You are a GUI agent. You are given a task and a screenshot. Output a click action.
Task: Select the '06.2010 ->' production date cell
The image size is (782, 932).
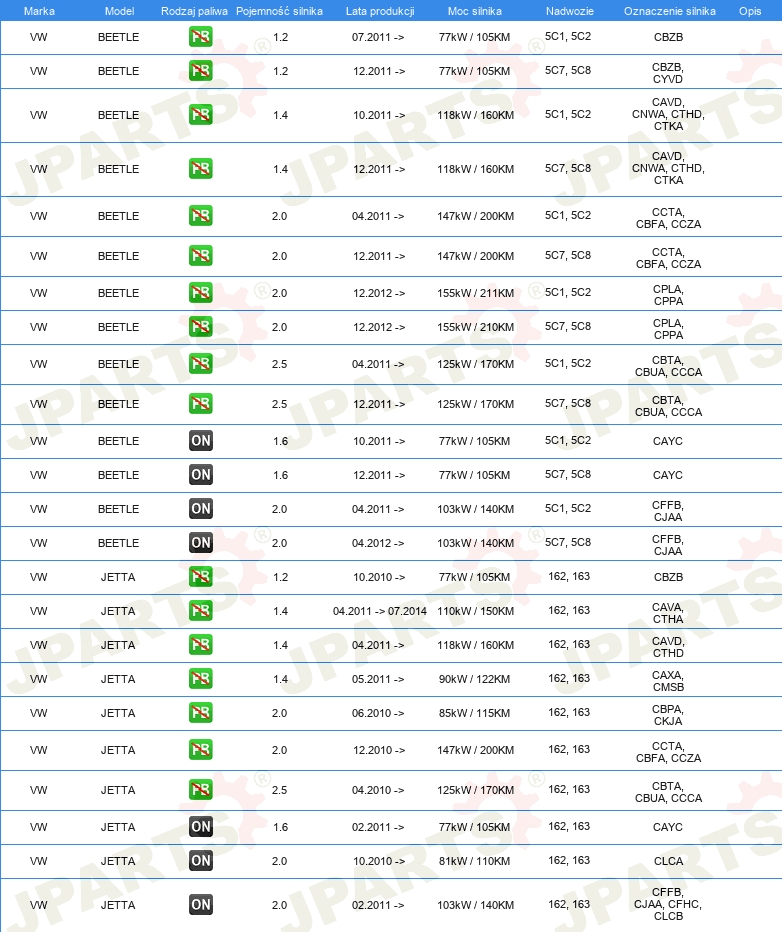coord(378,713)
